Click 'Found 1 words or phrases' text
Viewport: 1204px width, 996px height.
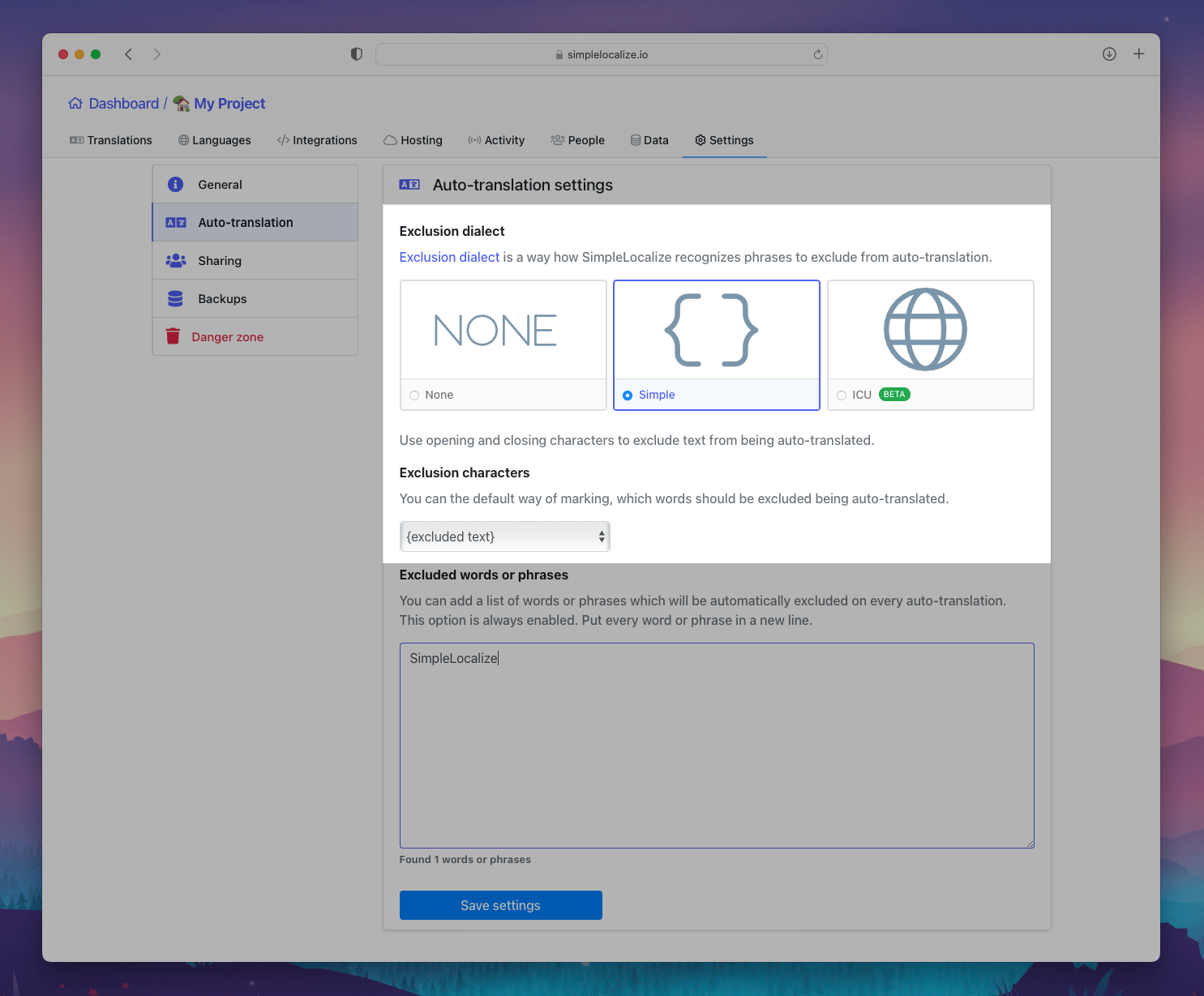465,860
